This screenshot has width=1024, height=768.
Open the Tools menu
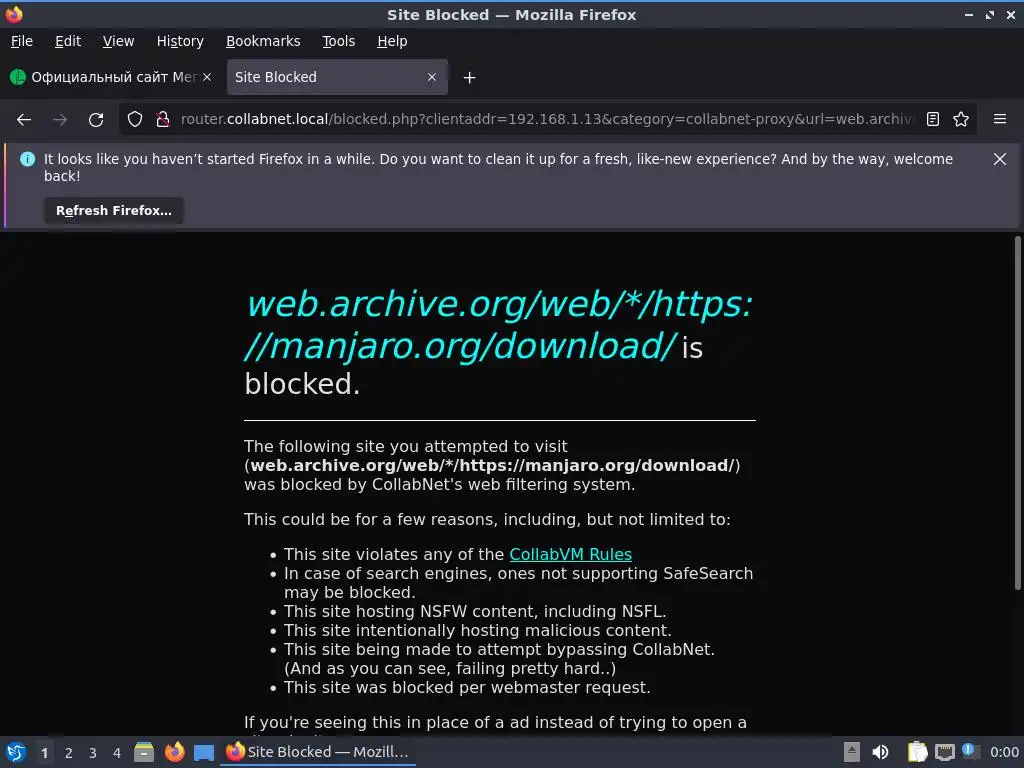pos(338,41)
